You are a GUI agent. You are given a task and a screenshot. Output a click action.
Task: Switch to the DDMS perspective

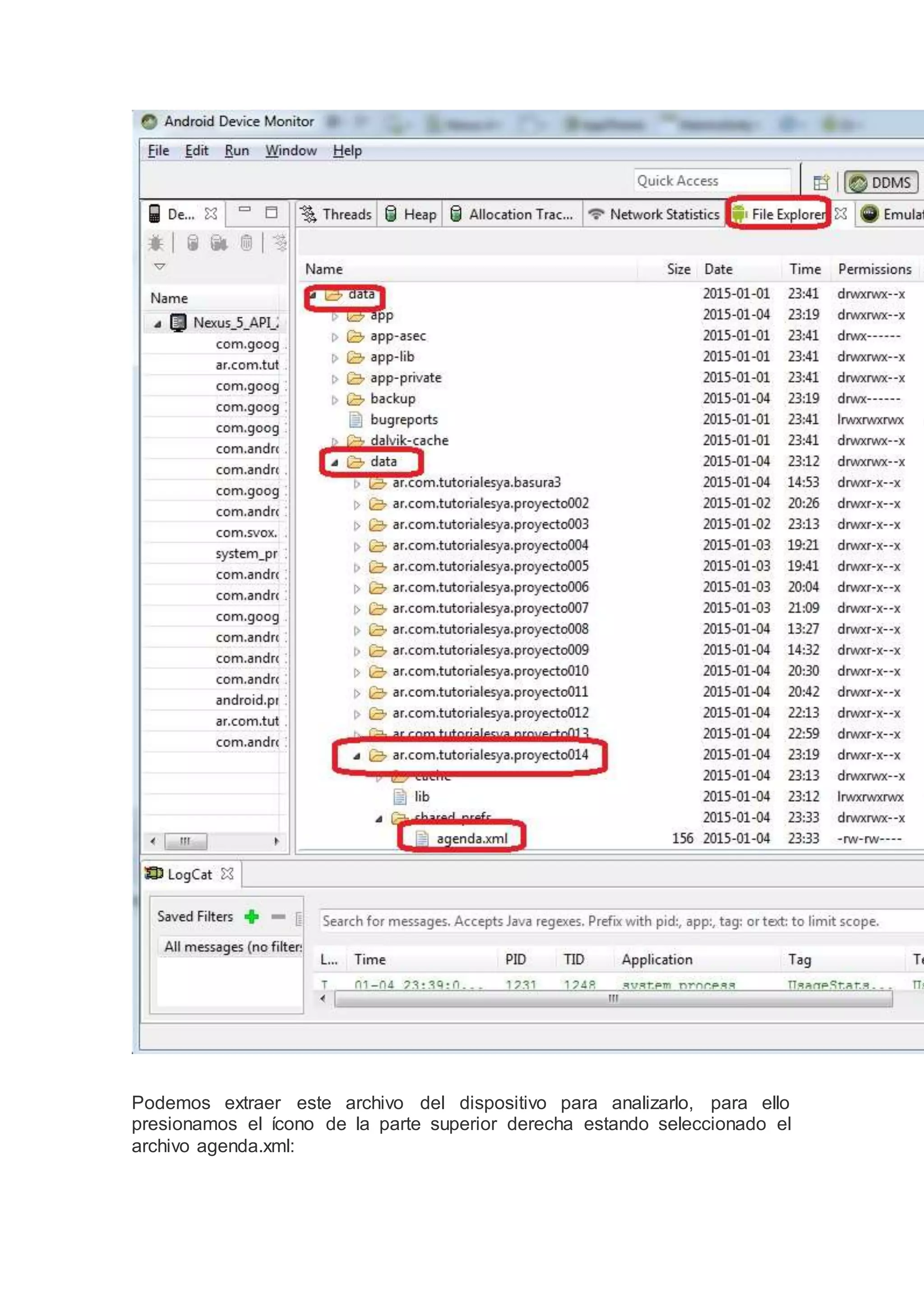(x=881, y=183)
